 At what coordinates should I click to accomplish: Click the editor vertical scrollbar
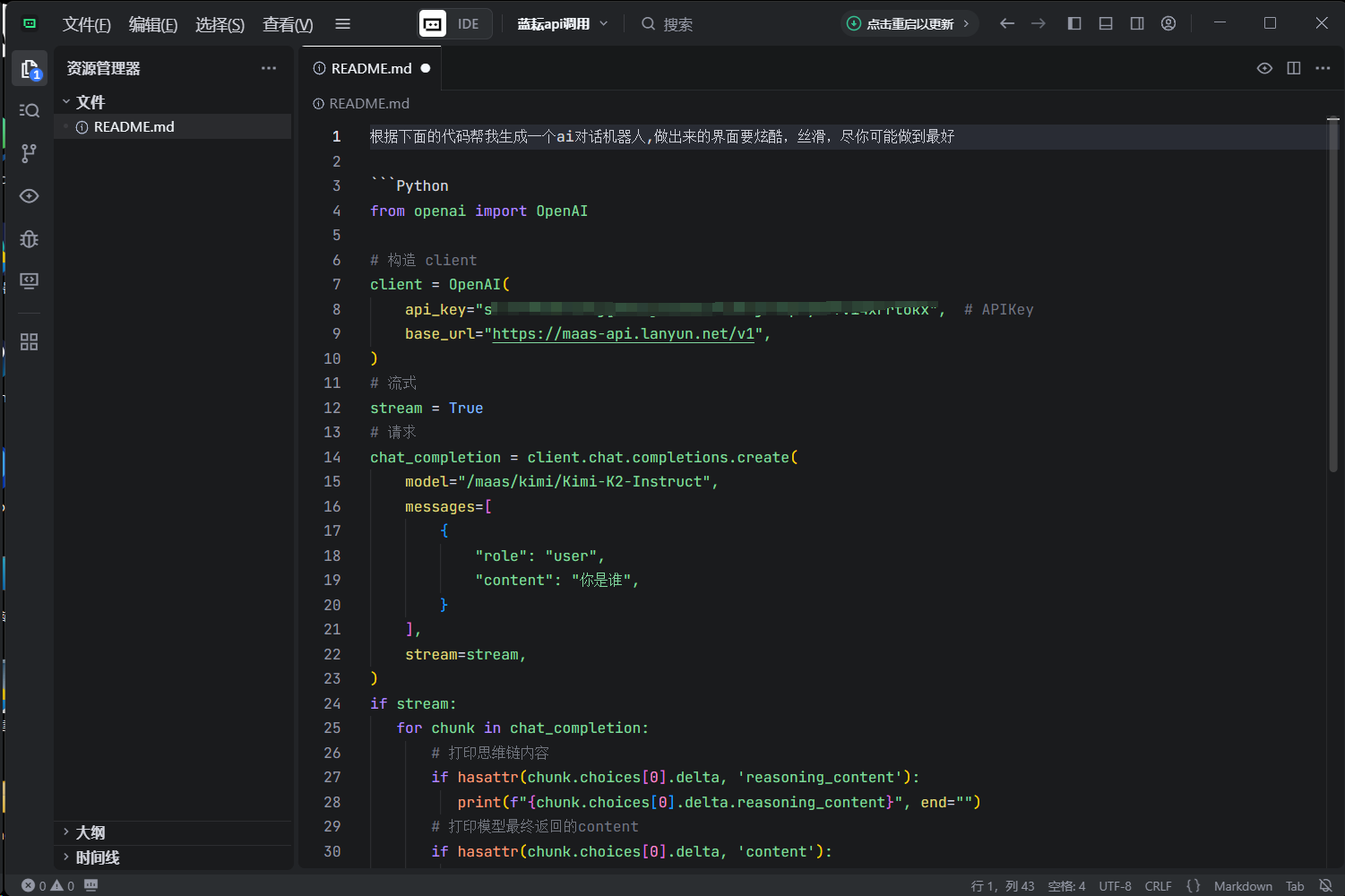(1333, 296)
